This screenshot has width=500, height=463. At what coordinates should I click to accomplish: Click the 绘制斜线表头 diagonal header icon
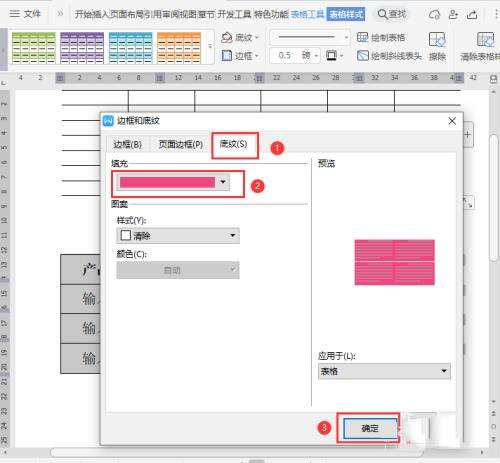(363, 55)
